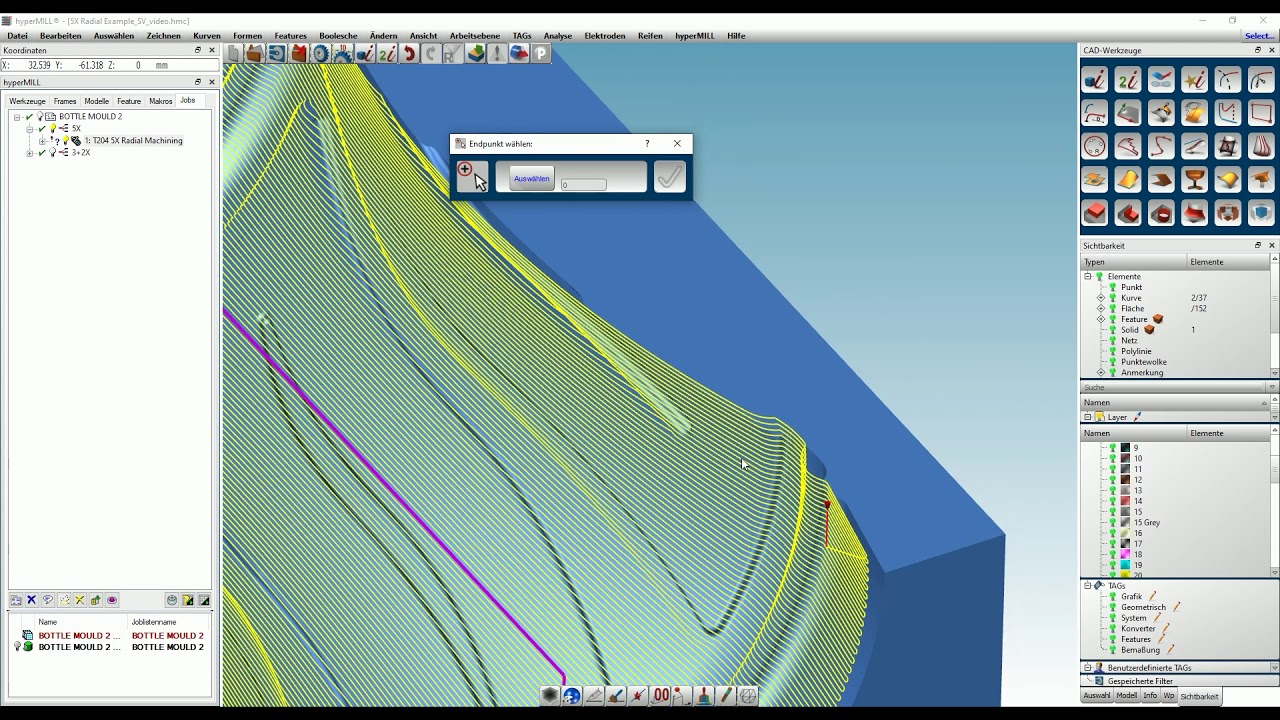
Task: Collapse the BOTTLE MOULD 2 tree node
Action: tap(17, 117)
